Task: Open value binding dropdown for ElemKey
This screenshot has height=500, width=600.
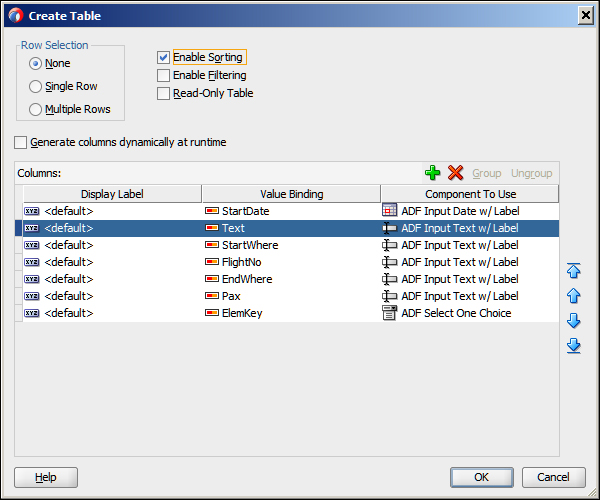Action: pos(291,313)
